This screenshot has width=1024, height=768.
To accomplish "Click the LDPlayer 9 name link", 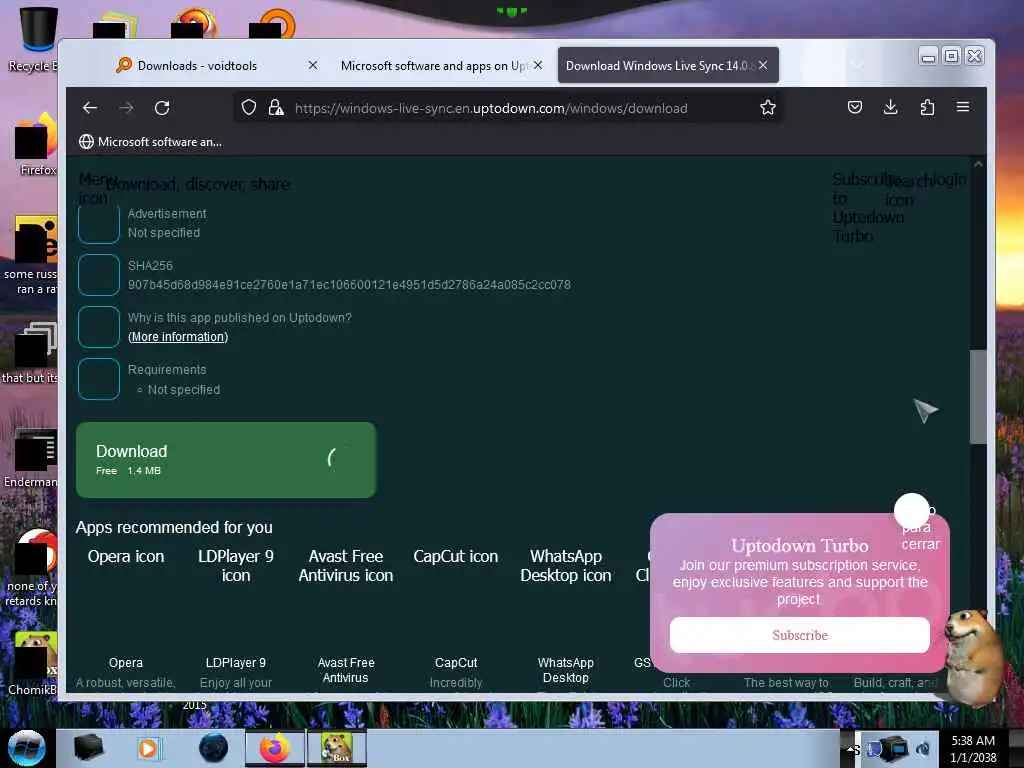I will 236,663.
